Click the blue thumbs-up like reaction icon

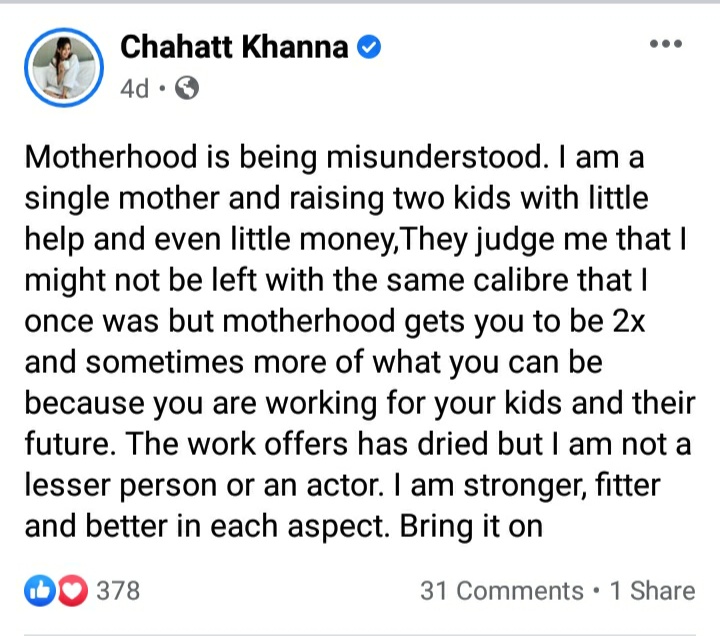point(40,590)
